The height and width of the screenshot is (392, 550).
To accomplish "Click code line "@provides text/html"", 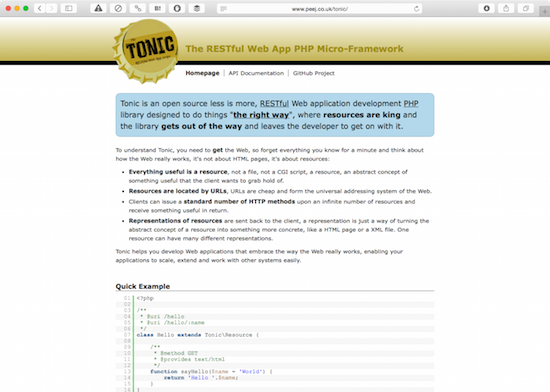I will (x=189, y=359).
